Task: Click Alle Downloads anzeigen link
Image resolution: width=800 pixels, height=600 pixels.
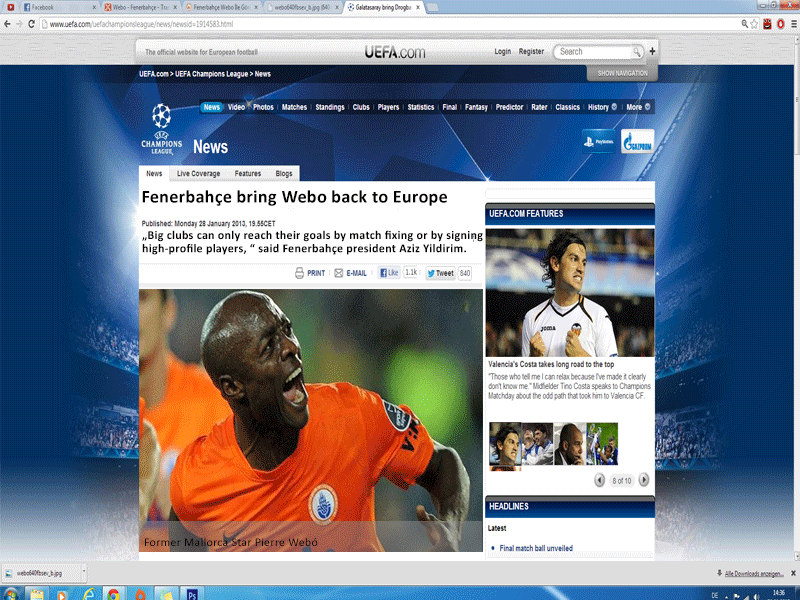Action: 754,573
